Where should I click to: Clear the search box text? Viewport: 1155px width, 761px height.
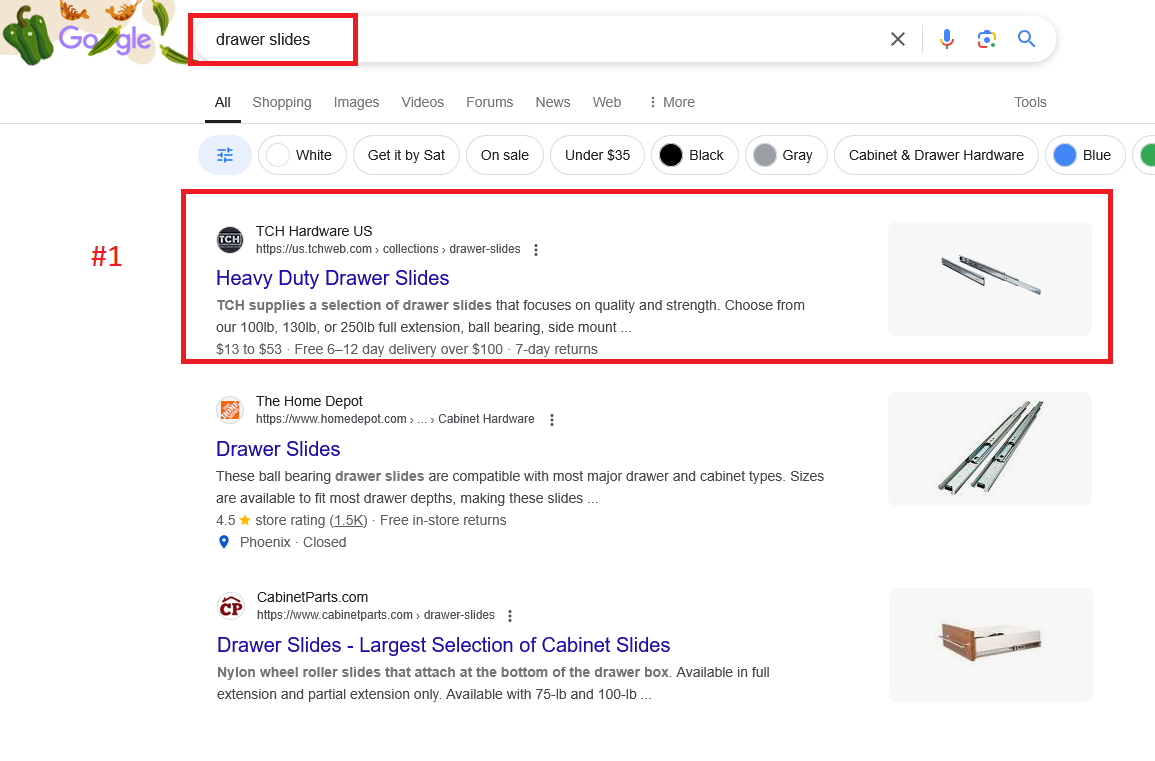pos(897,39)
